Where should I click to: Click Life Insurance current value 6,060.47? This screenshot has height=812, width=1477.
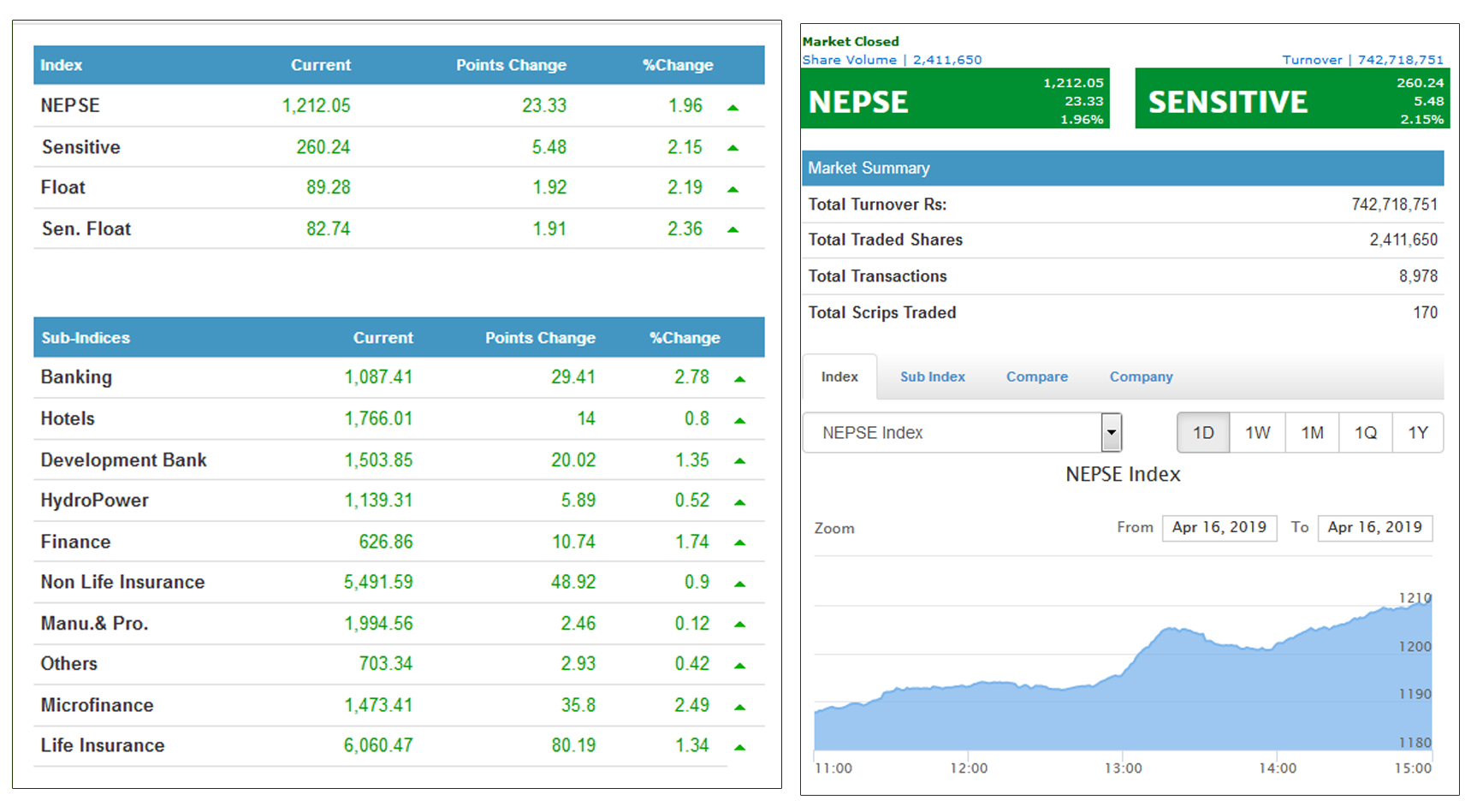[378, 745]
